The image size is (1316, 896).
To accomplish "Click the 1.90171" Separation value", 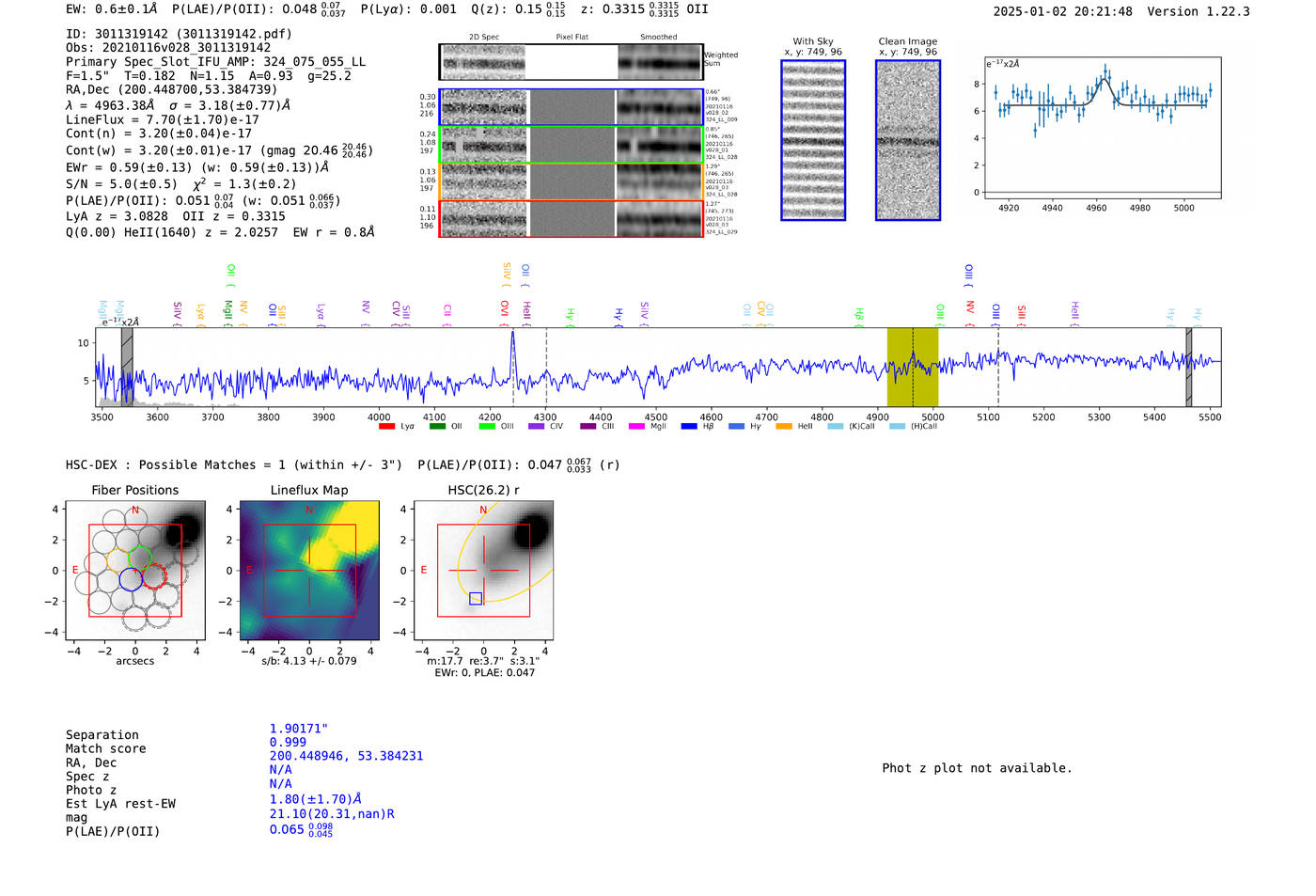I will (x=299, y=729).
